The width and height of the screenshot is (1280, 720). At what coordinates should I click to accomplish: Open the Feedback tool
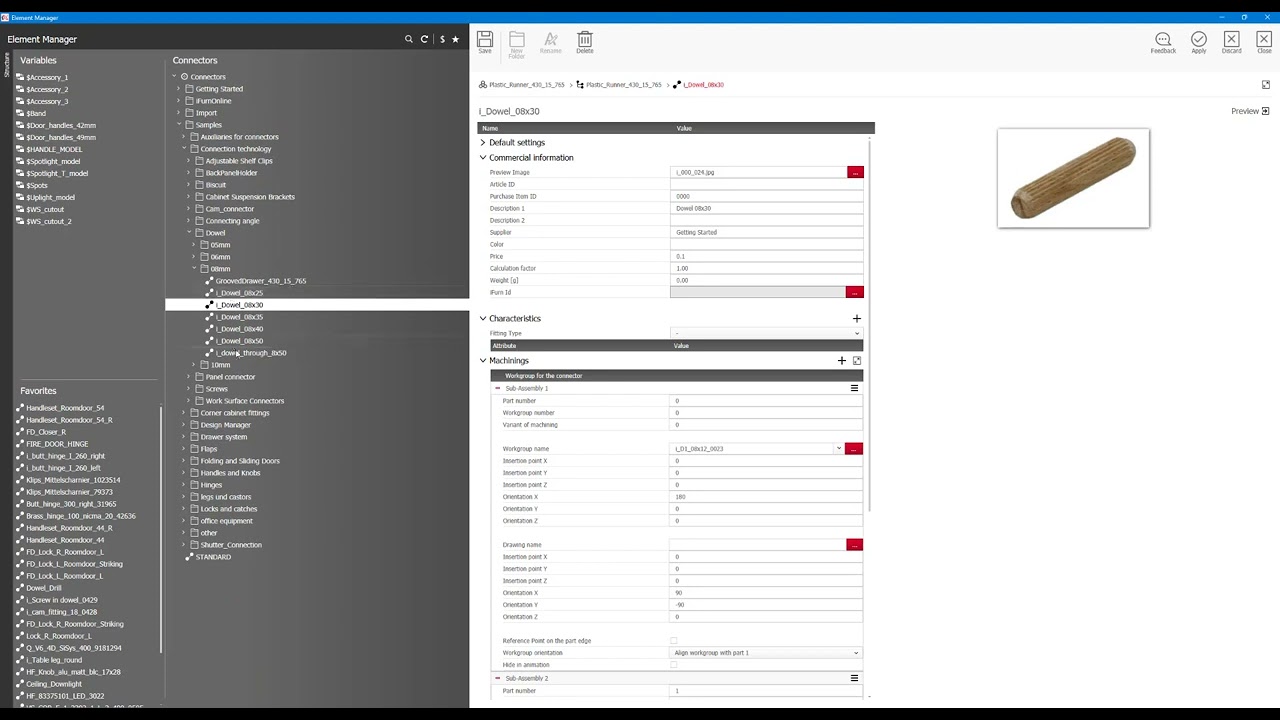[x=1163, y=42]
